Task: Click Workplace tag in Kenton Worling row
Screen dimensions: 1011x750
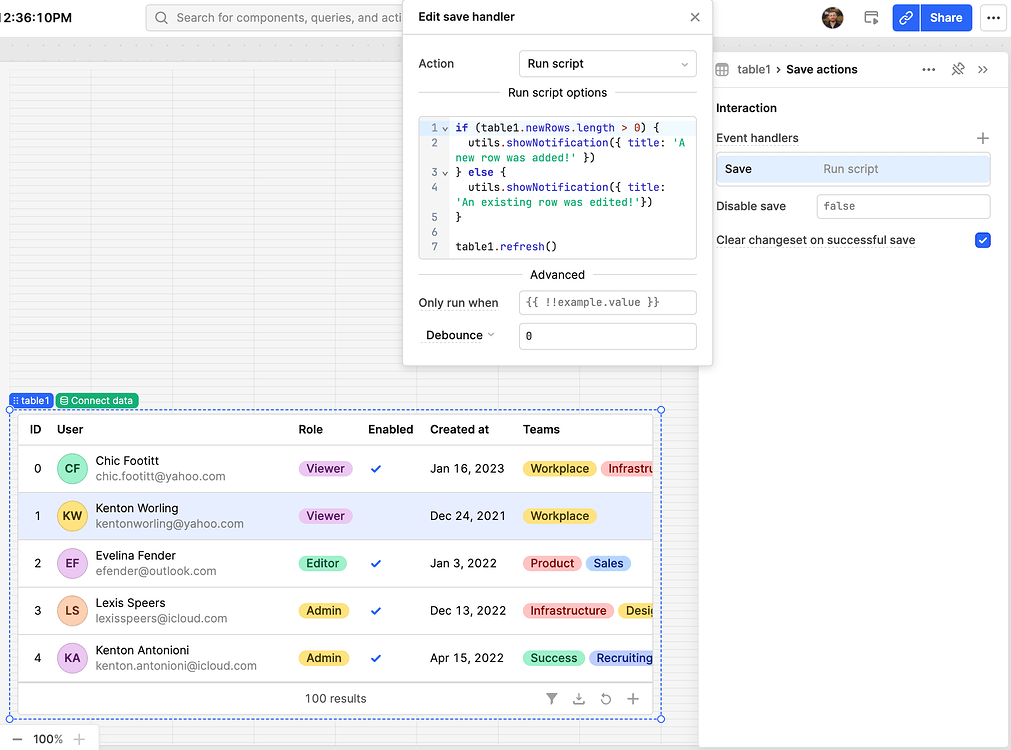Action: click(560, 516)
